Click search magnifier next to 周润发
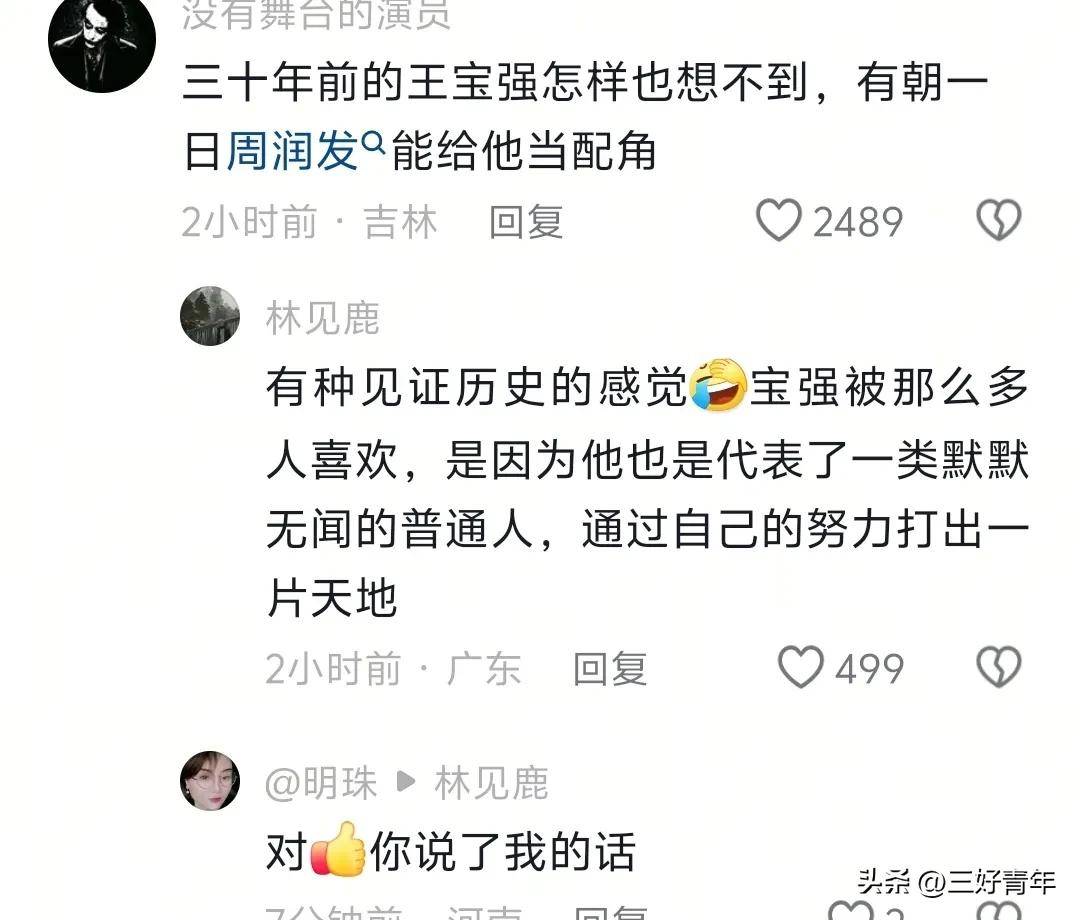1080x920 pixels. pyautogui.click(x=373, y=144)
